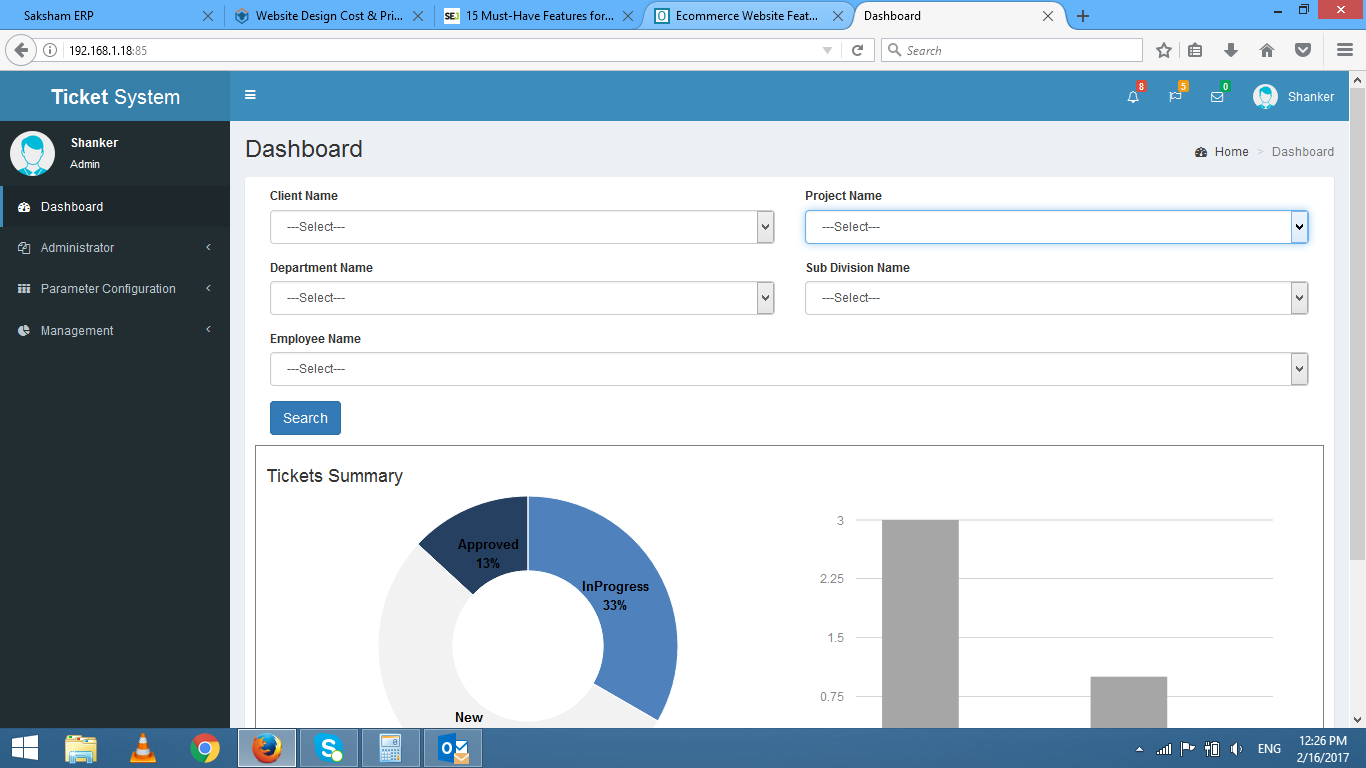
Task: Open the Client Name dropdown
Action: 522,227
